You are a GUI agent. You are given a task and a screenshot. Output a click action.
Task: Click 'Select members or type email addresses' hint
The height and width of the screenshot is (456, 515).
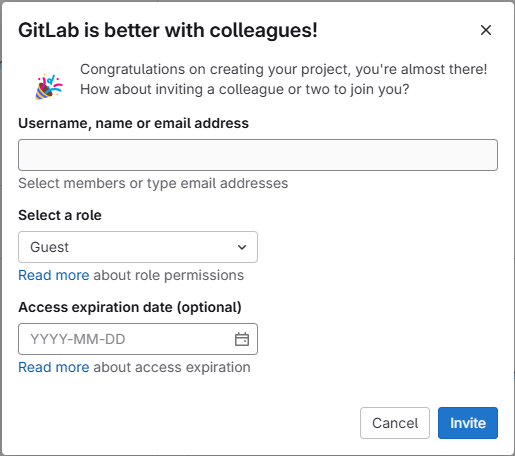pyautogui.click(x=153, y=183)
